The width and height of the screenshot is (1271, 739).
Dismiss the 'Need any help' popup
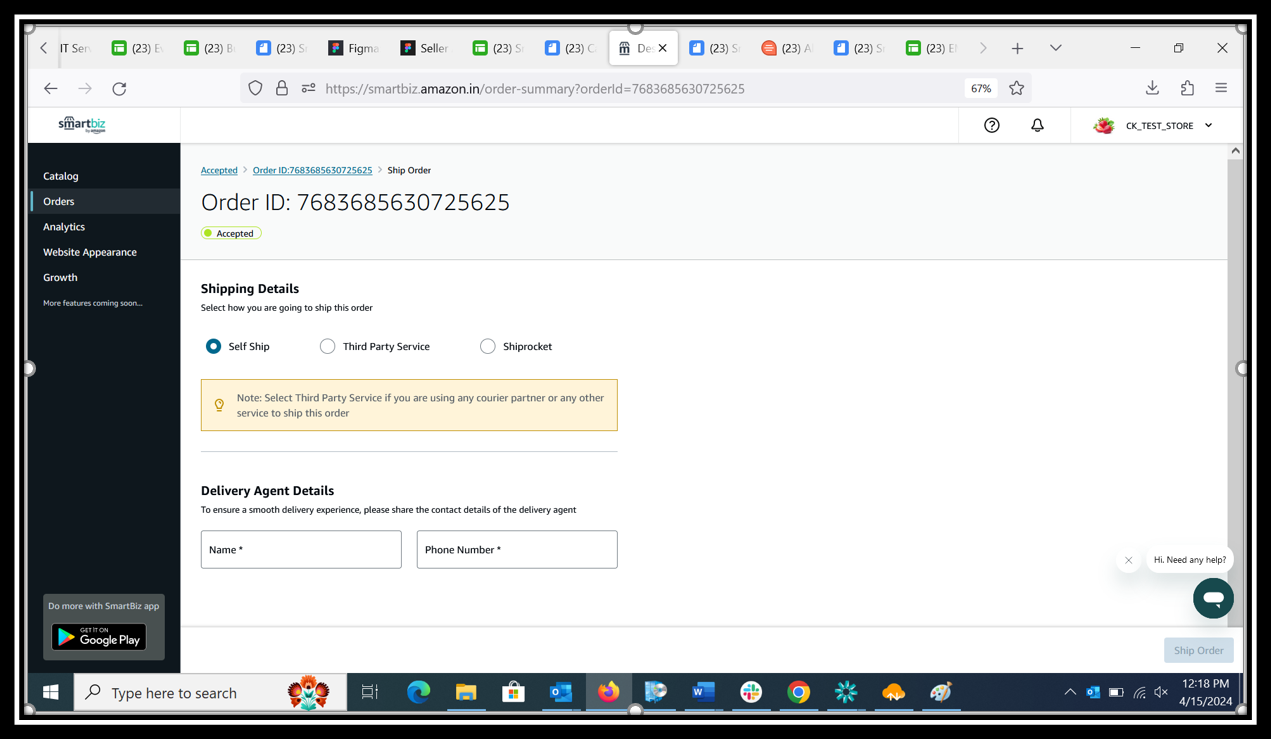point(1128,560)
